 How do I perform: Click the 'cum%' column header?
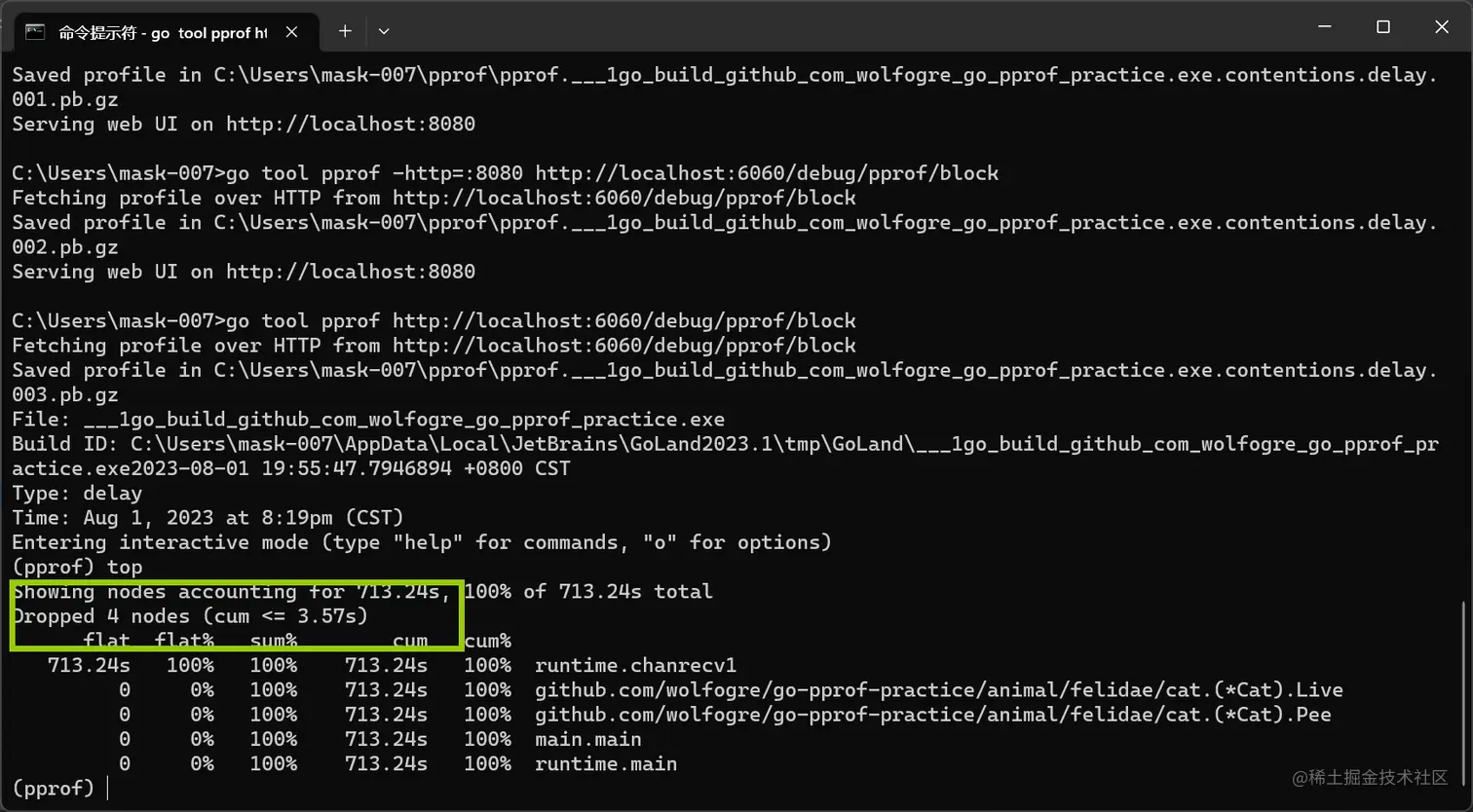[487, 641]
